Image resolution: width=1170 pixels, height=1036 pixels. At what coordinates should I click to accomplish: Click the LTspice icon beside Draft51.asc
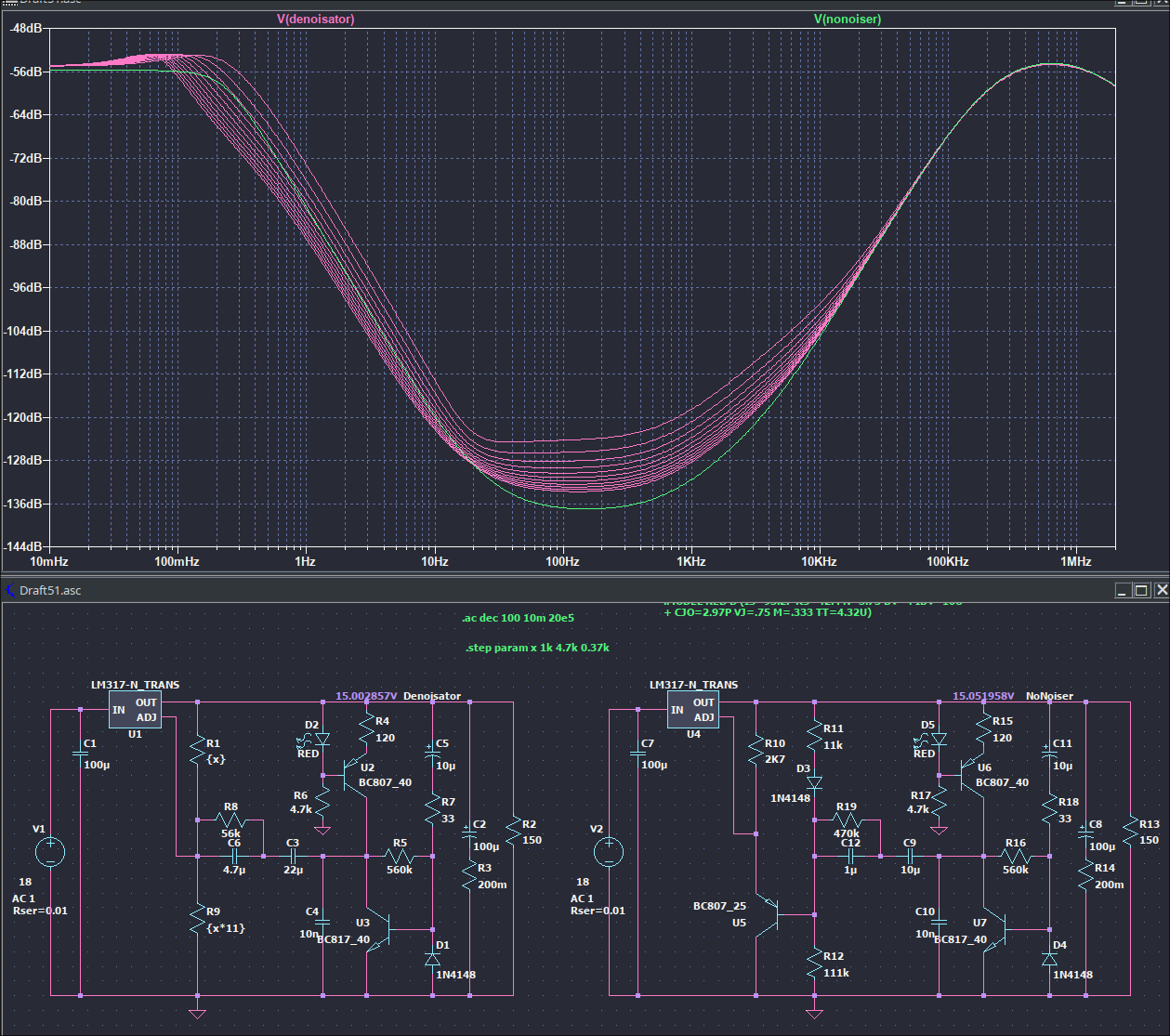(9, 590)
